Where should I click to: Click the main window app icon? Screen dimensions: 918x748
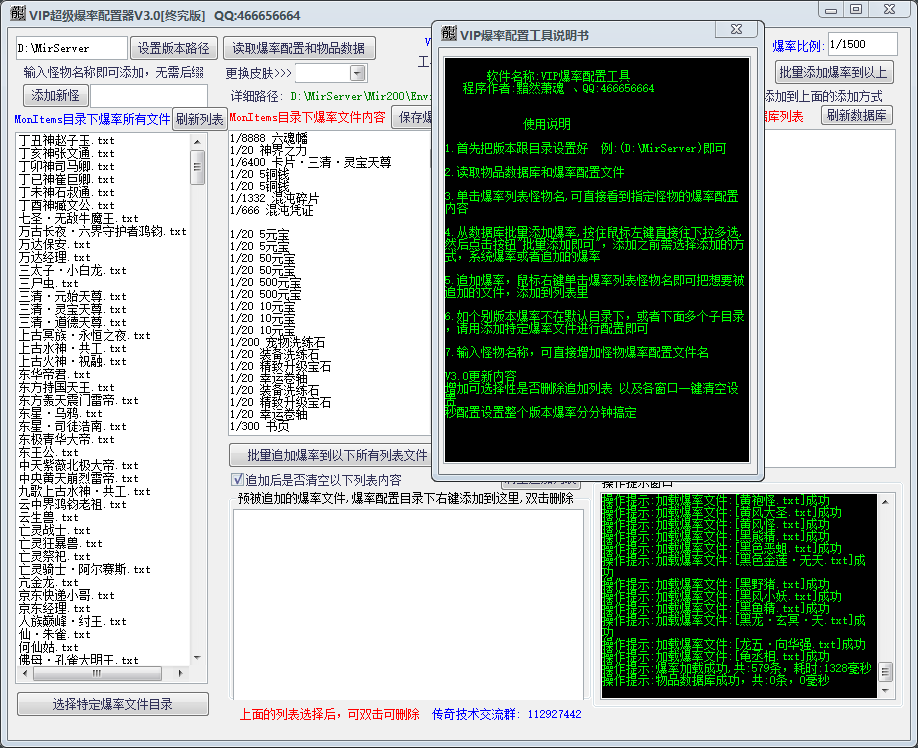pos(18,13)
